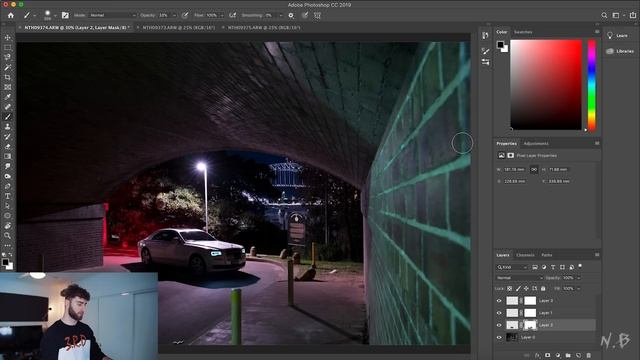Hide the Layer 3 eye icon

coord(499,301)
